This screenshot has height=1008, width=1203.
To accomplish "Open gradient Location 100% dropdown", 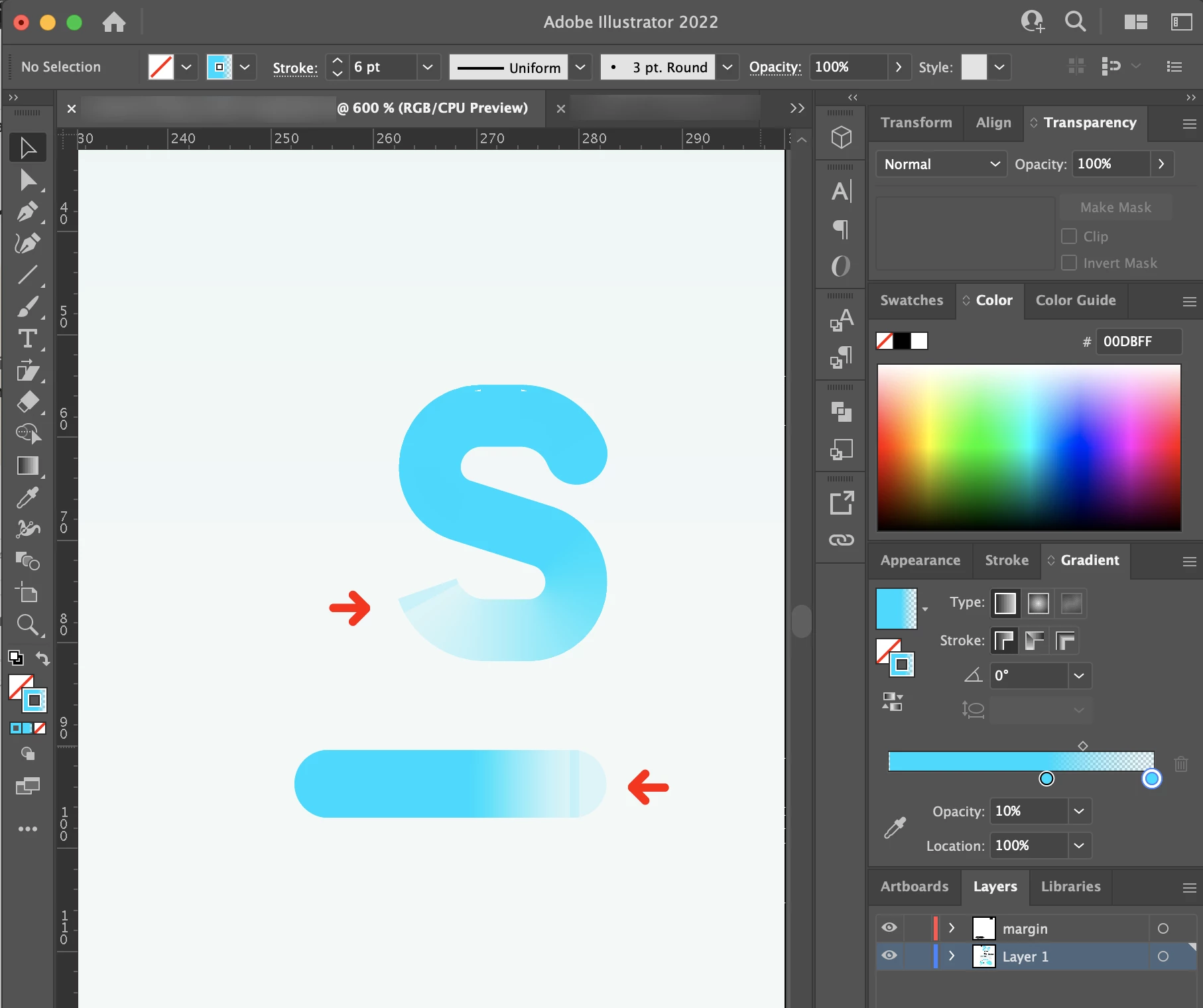I will tap(1080, 846).
